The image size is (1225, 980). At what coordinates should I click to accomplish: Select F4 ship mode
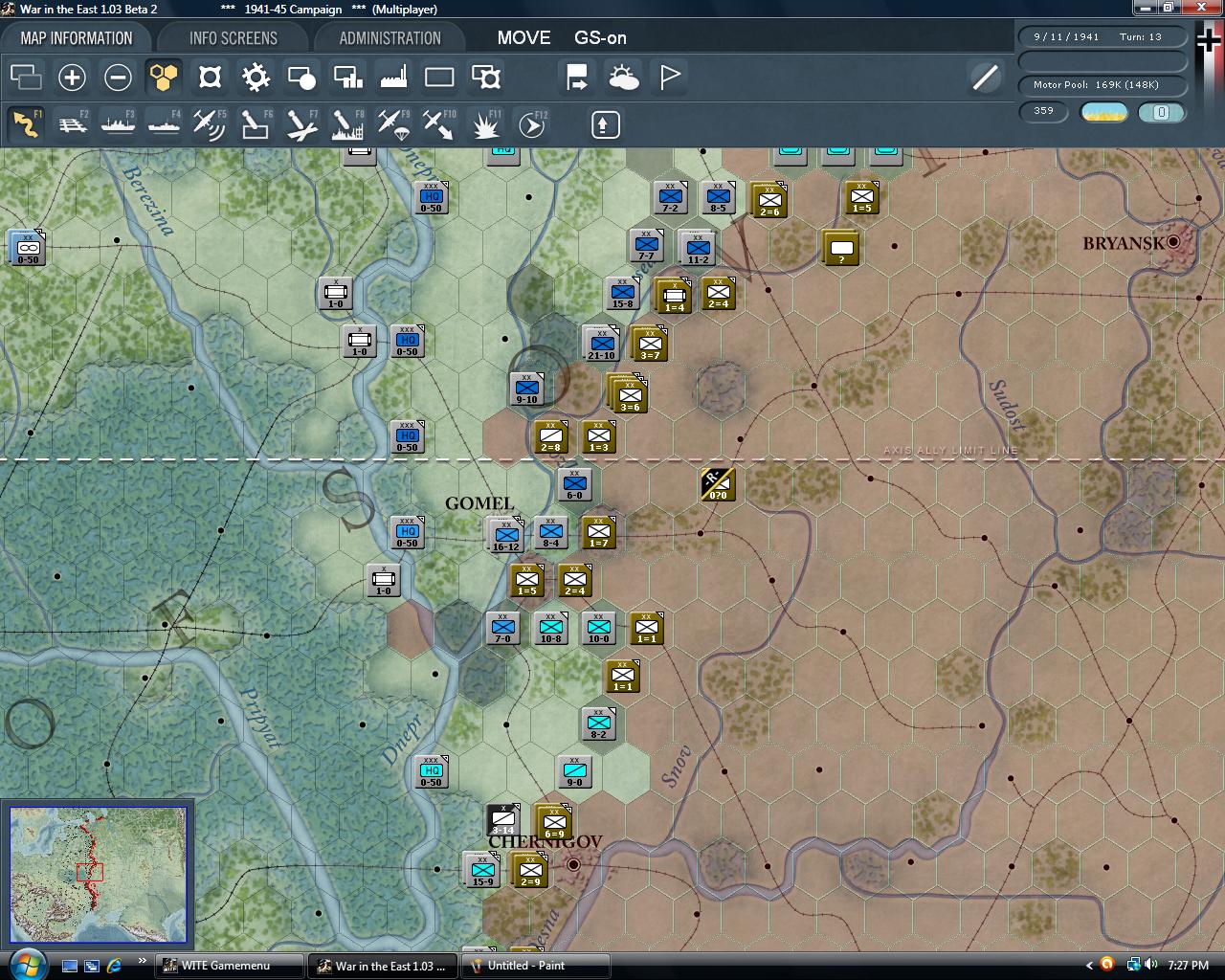pos(164,124)
